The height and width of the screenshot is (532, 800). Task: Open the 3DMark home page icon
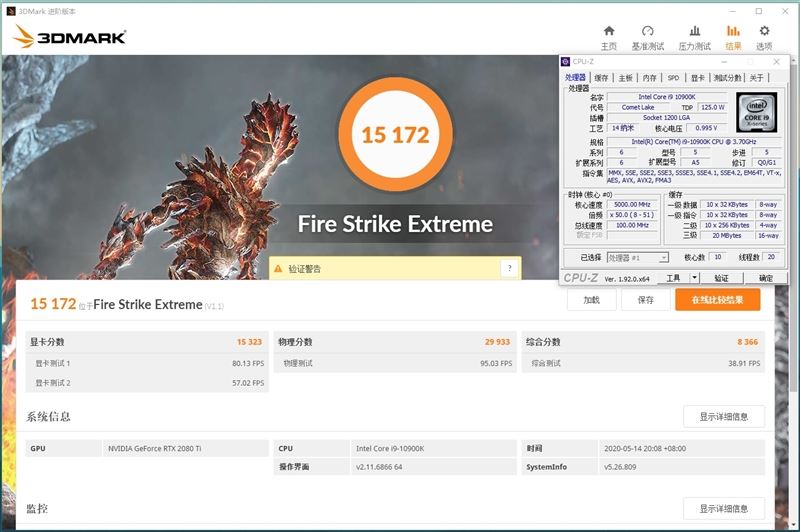609,31
